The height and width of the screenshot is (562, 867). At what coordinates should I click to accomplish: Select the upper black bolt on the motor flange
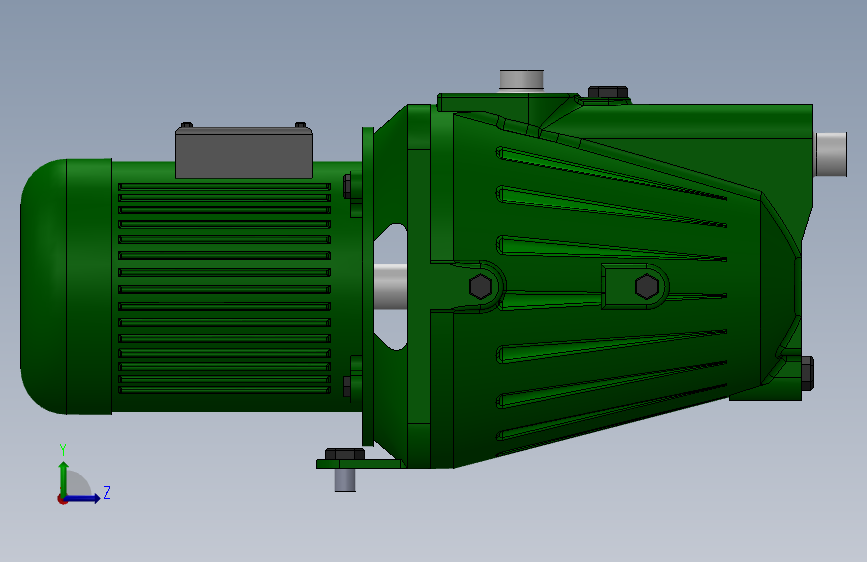[x=347, y=186]
